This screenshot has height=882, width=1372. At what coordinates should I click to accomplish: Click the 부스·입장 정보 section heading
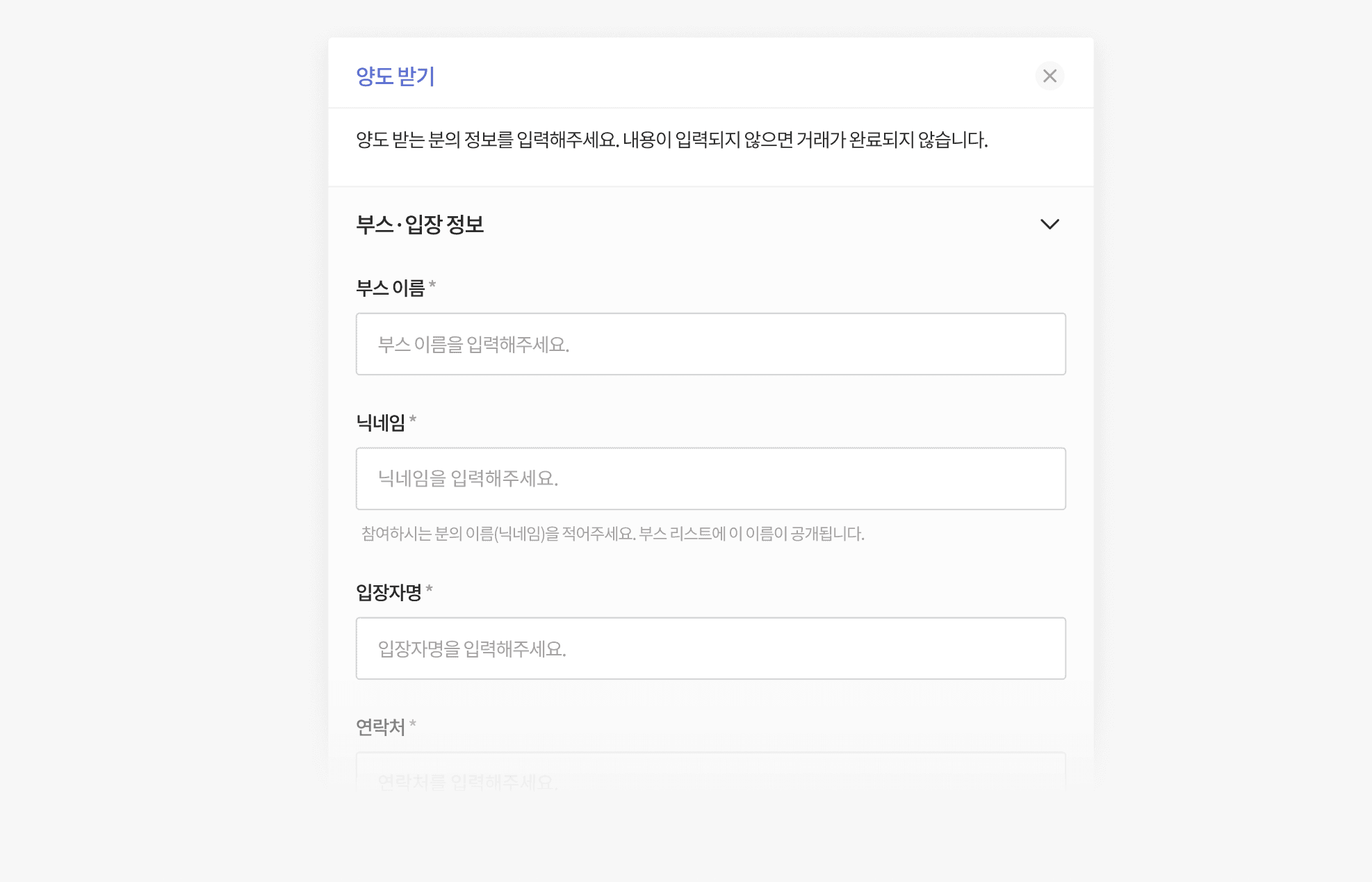click(x=420, y=224)
